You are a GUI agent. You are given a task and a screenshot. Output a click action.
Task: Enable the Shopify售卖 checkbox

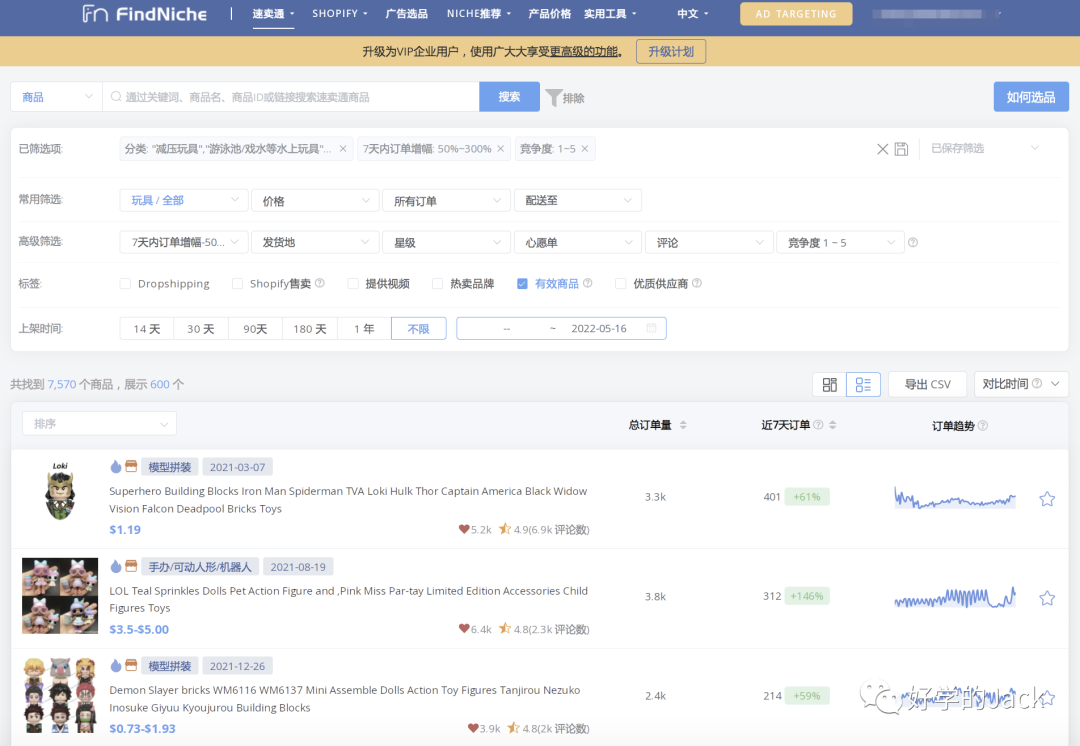[x=237, y=283]
